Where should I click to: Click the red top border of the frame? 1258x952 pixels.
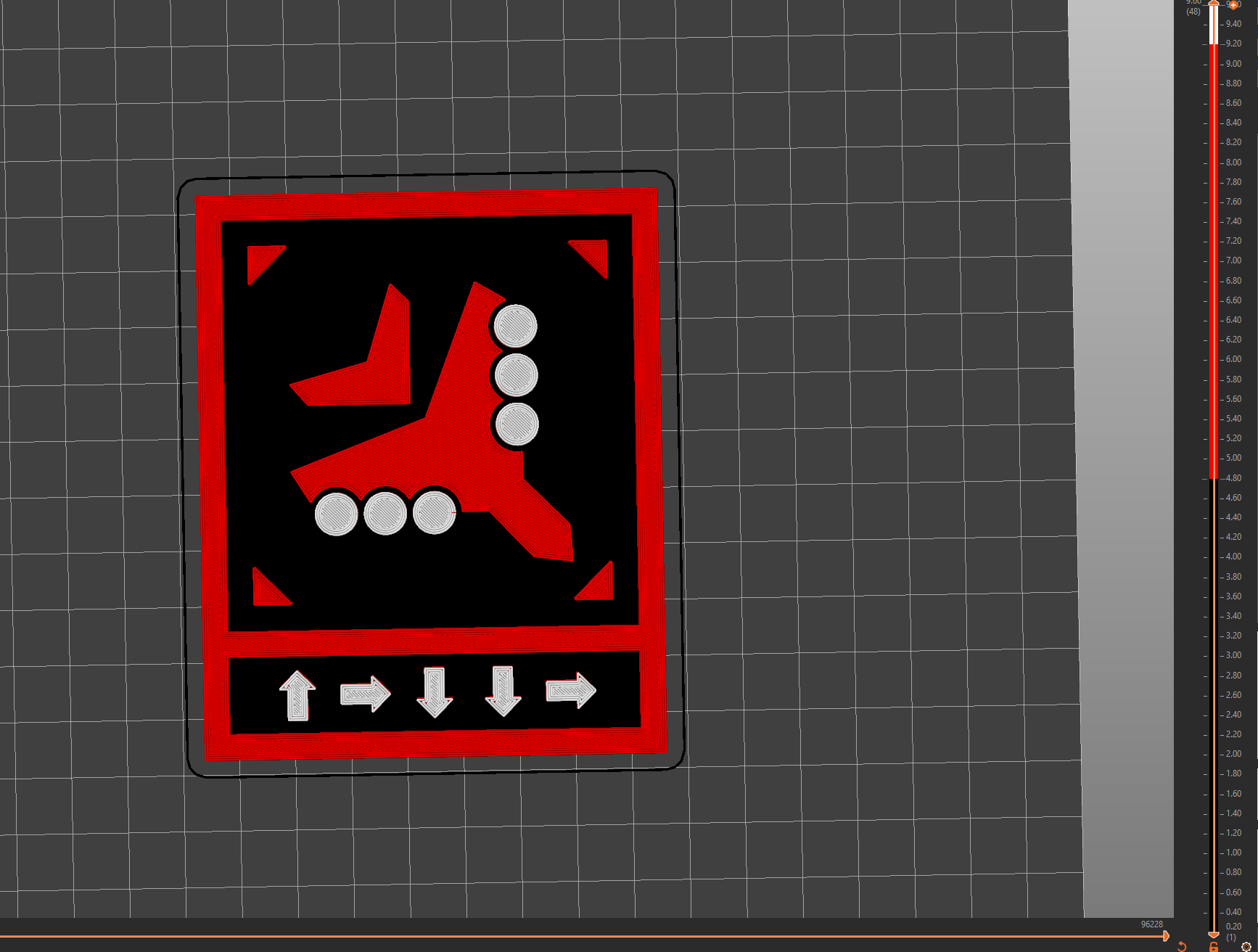point(427,205)
